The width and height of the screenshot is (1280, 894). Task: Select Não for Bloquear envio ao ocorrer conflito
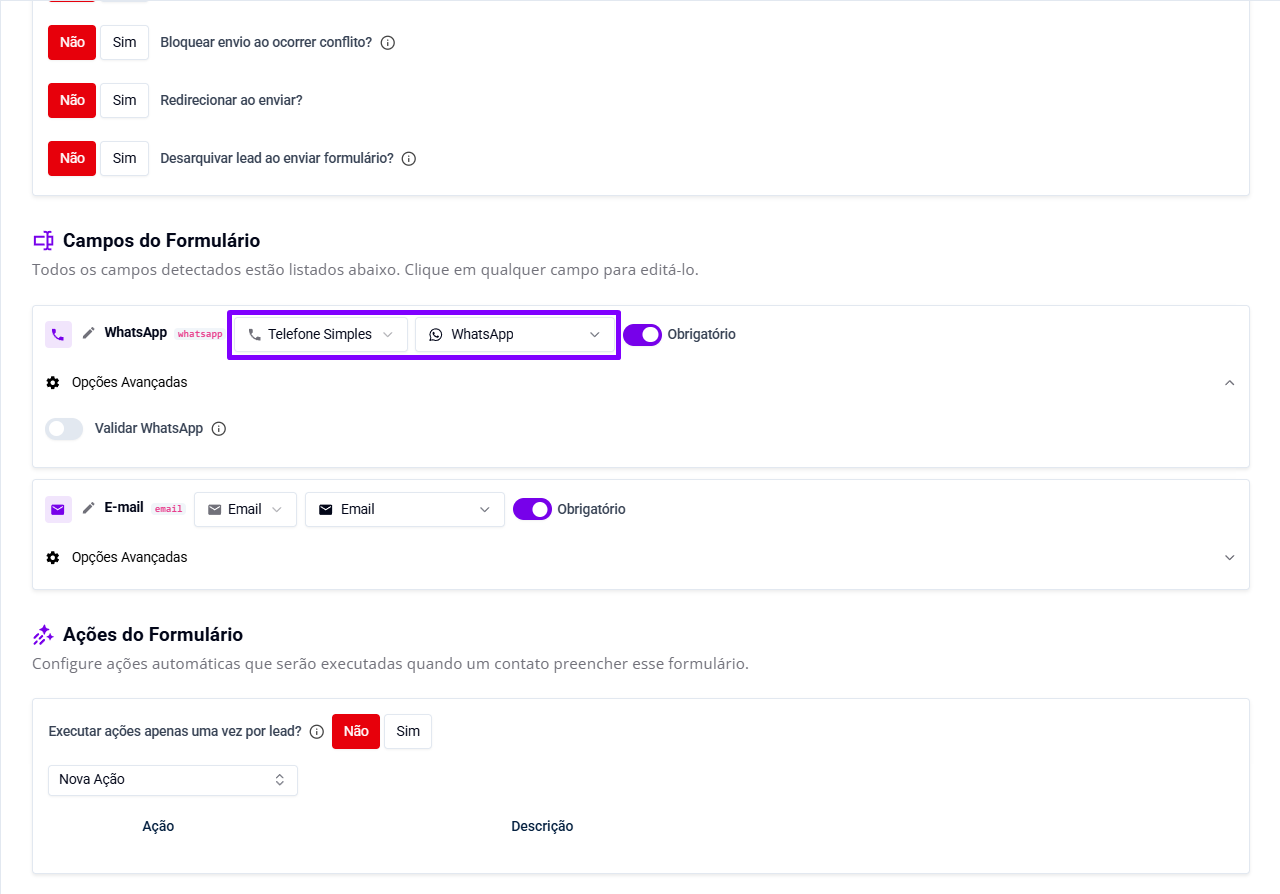click(72, 43)
